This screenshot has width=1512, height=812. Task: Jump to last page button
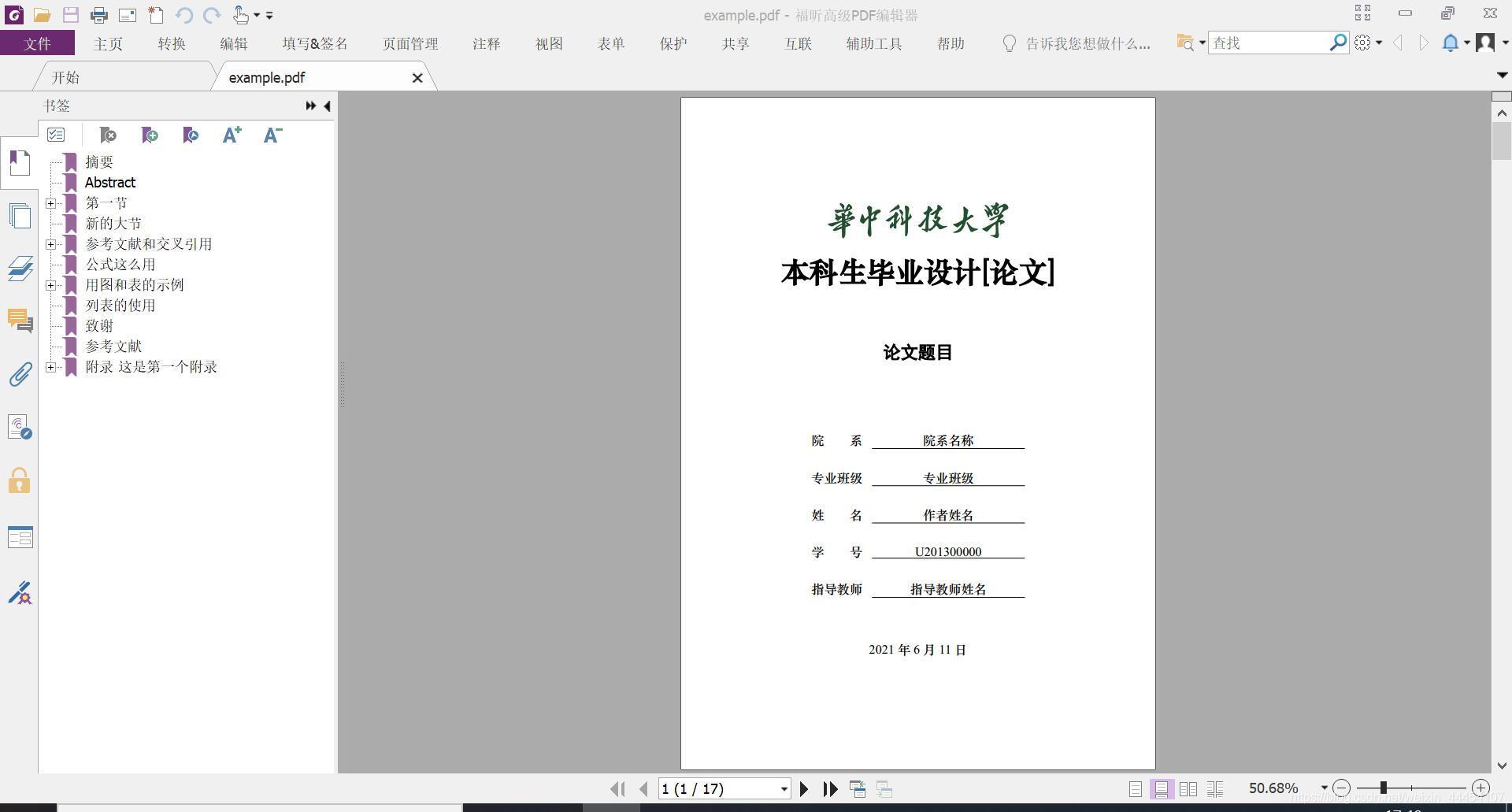[830, 788]
